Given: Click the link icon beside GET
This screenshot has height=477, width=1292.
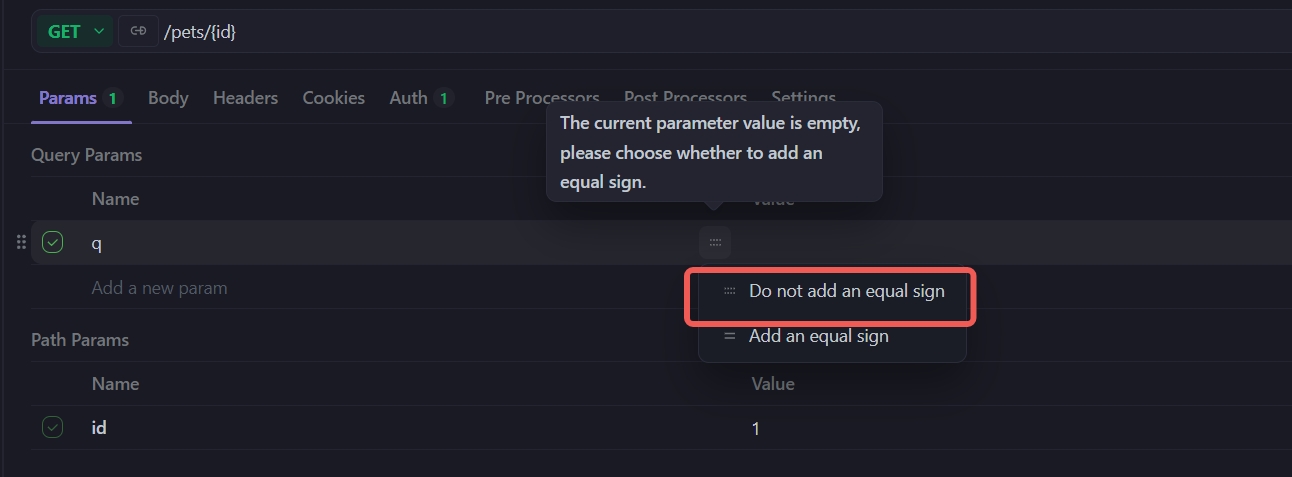Looking at the screenshot, I should 138,32.
